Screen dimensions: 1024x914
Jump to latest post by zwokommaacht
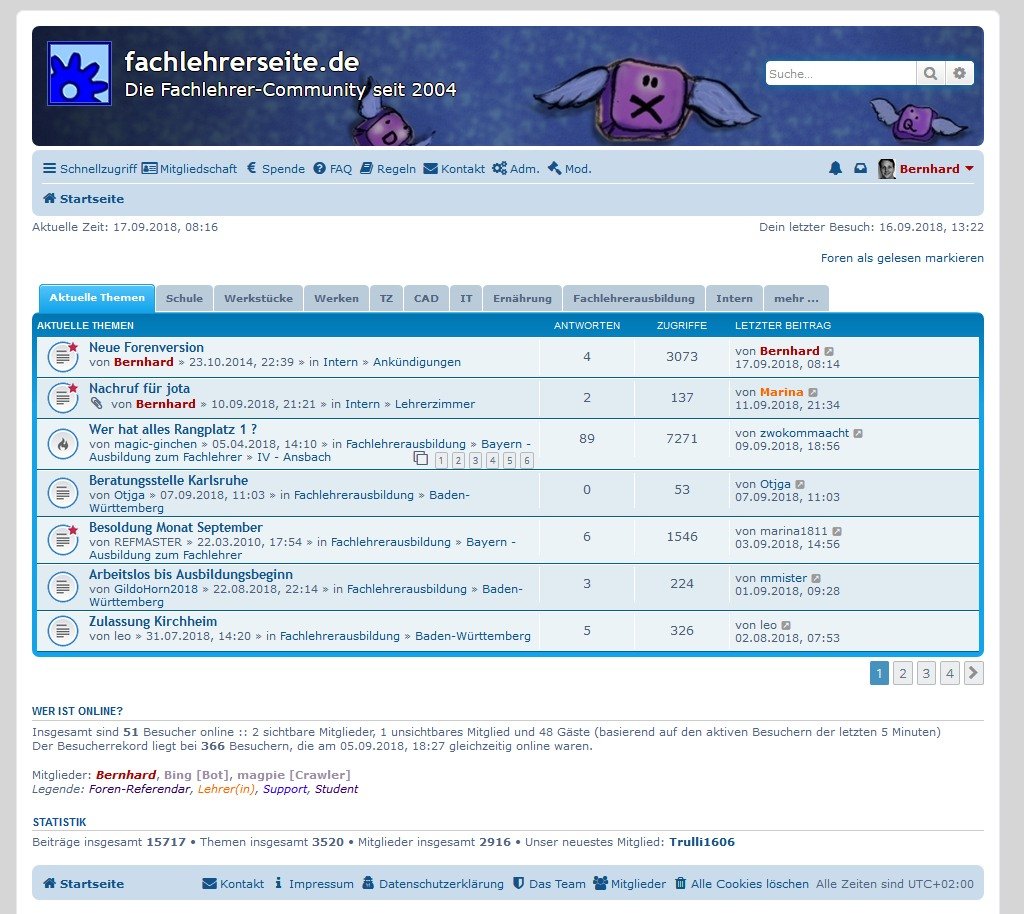(x=858, y=433)
